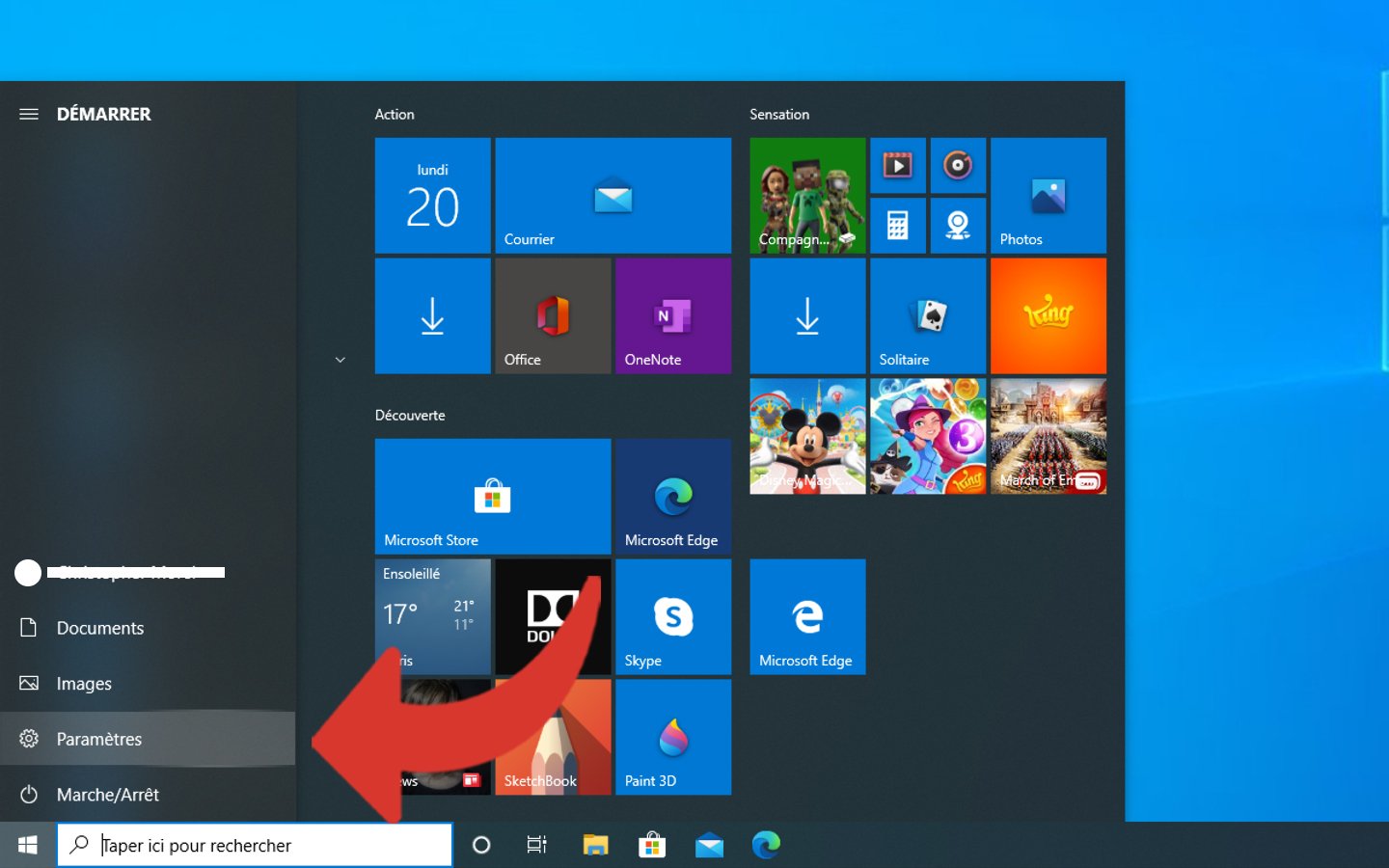Click the Action group header
Screen dimensions: 1389x868
point(395,114)
